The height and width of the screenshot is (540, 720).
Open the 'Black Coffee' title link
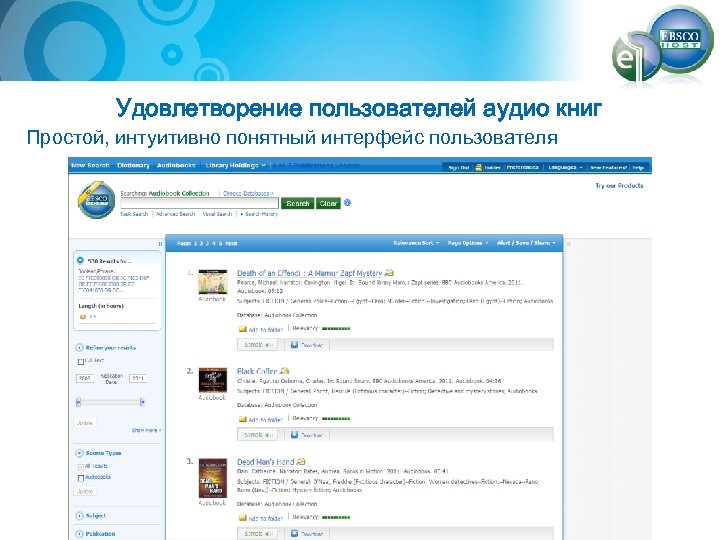pos(257,371)
